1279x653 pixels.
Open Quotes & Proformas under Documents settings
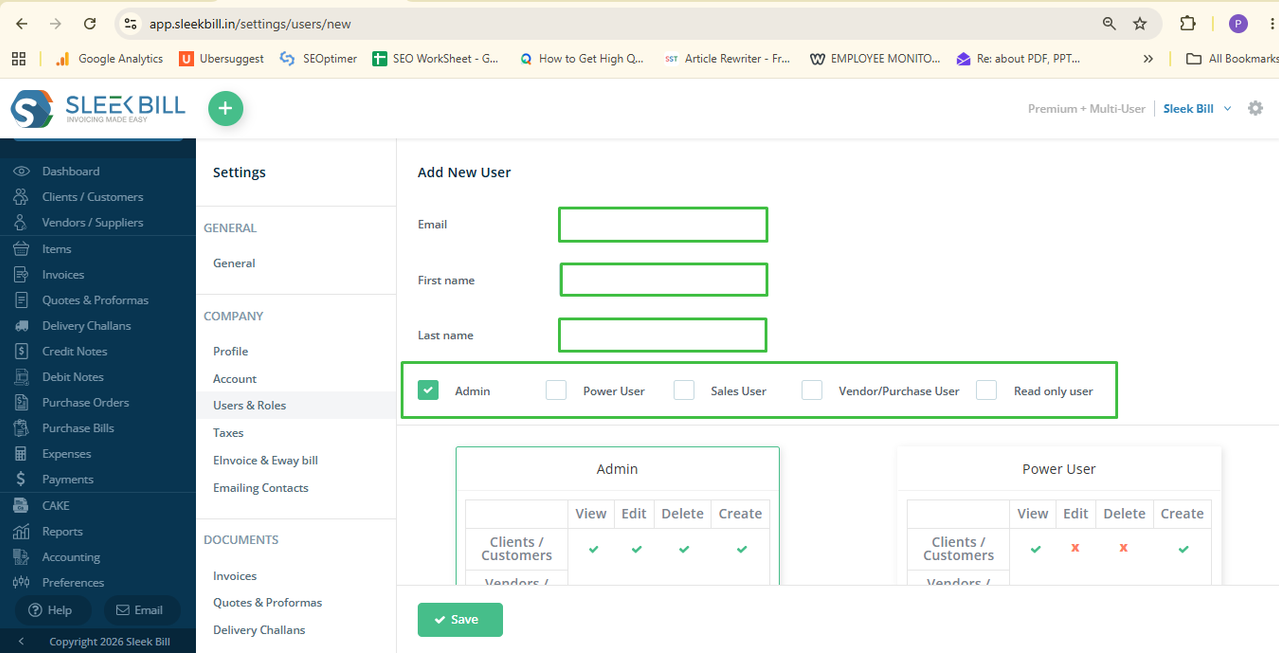pos(267,602)
